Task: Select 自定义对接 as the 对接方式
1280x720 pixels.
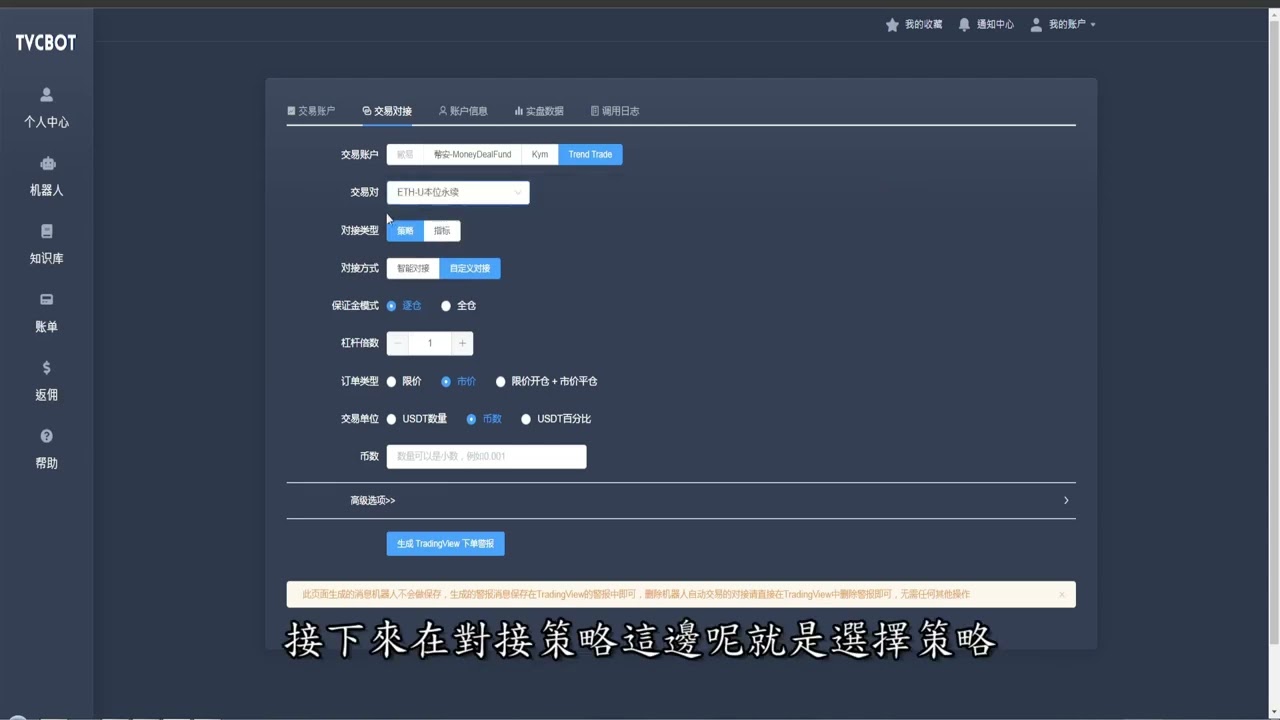Action: click(x=470, y=268)
